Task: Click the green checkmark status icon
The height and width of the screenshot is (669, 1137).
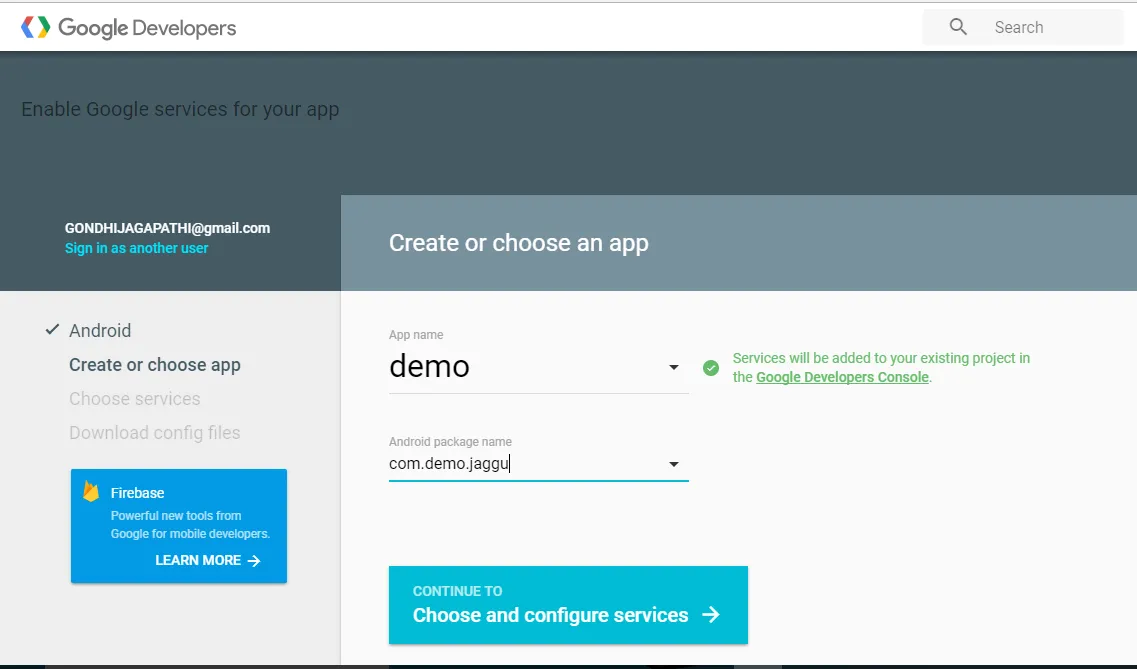Action: [x=711, y=367]
